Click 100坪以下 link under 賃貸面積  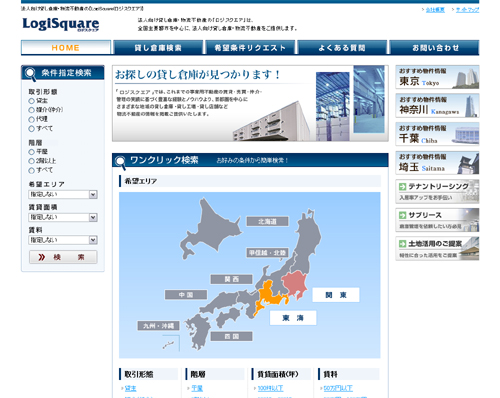pos(270,388)
